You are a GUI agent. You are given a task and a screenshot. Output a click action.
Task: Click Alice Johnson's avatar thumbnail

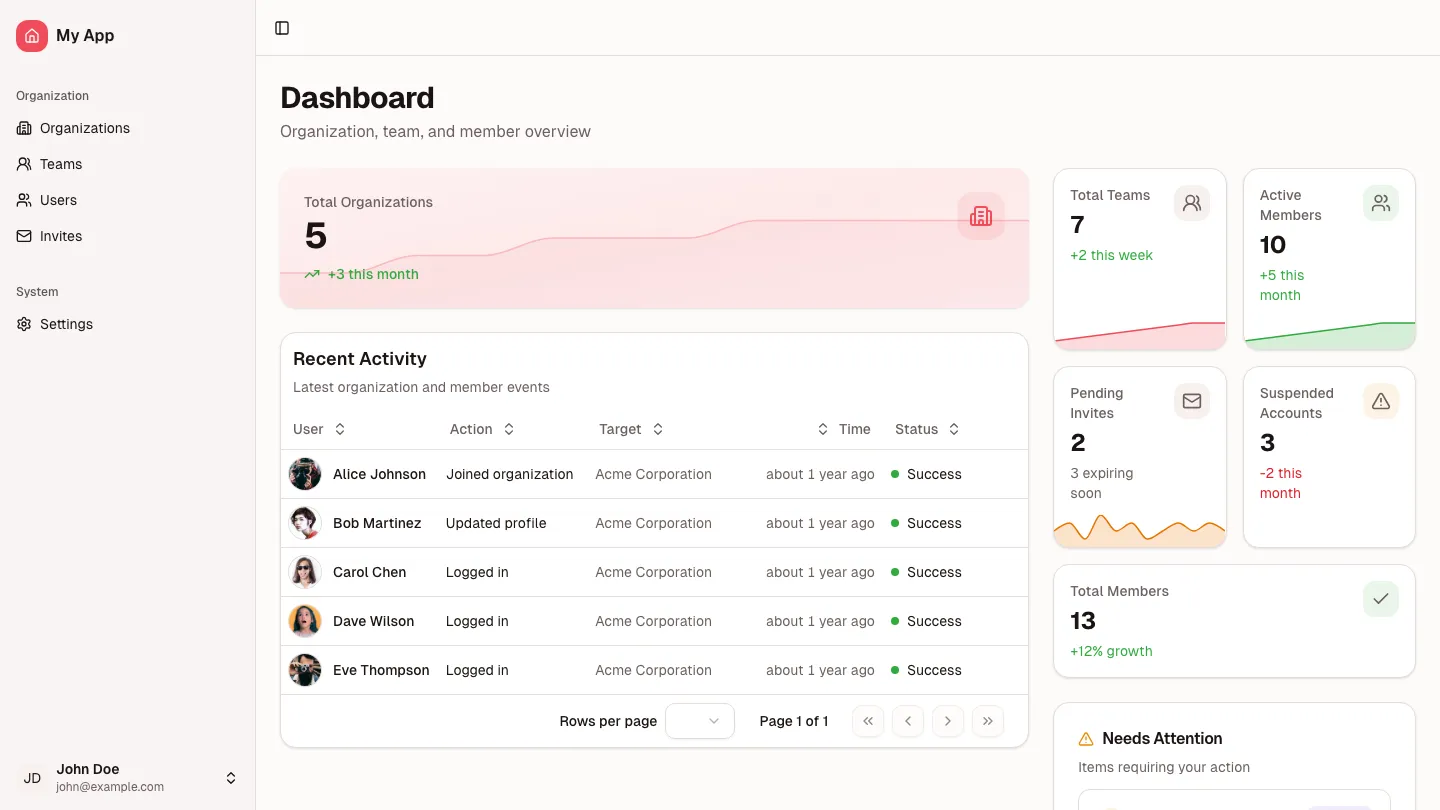coord(305,474)
